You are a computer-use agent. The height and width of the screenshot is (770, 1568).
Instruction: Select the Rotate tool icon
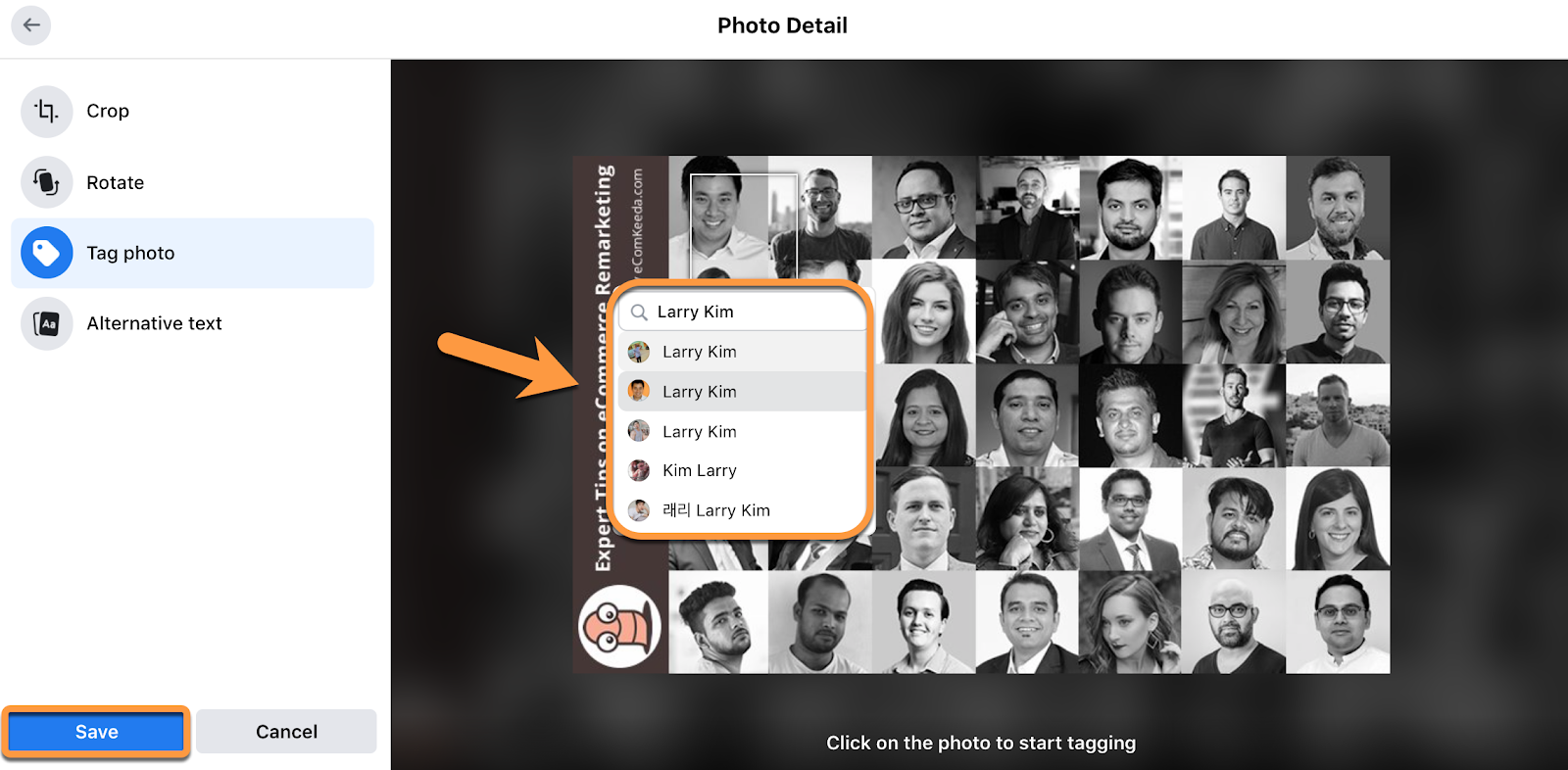(x=47, y=182)
